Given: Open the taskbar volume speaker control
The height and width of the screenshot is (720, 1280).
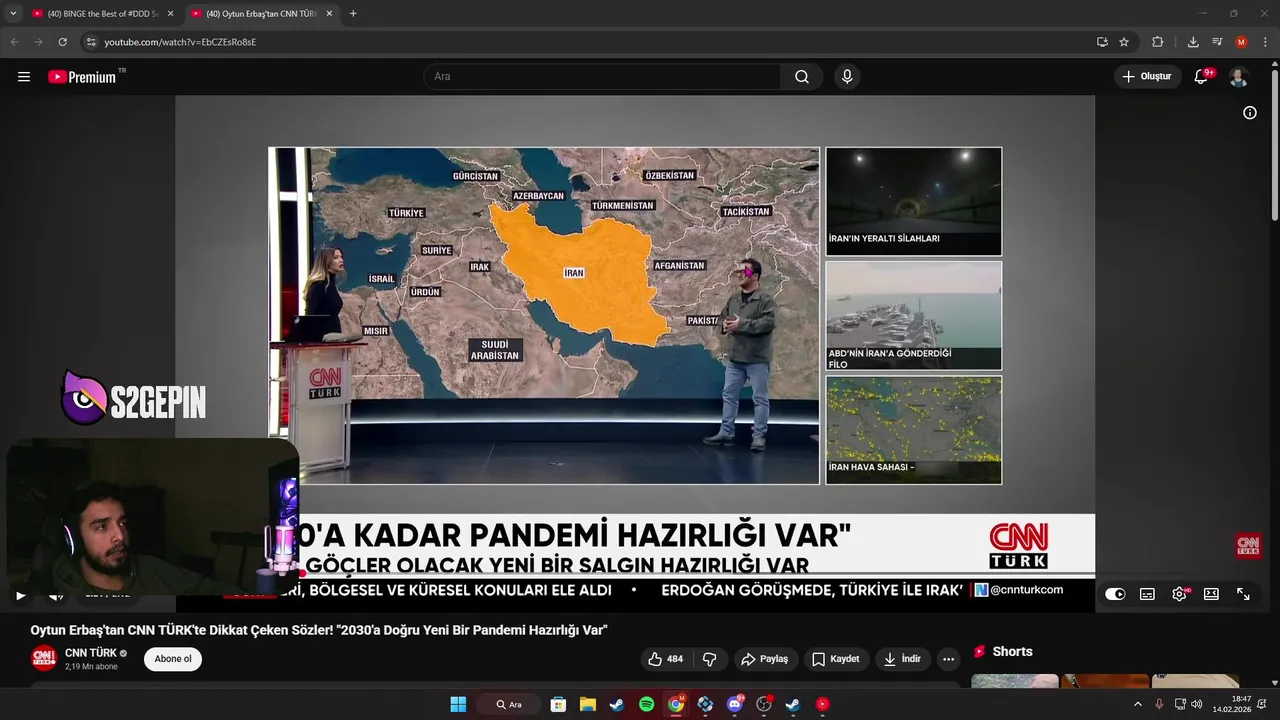Looking at the screenshot, I should tap(1197, 704).
